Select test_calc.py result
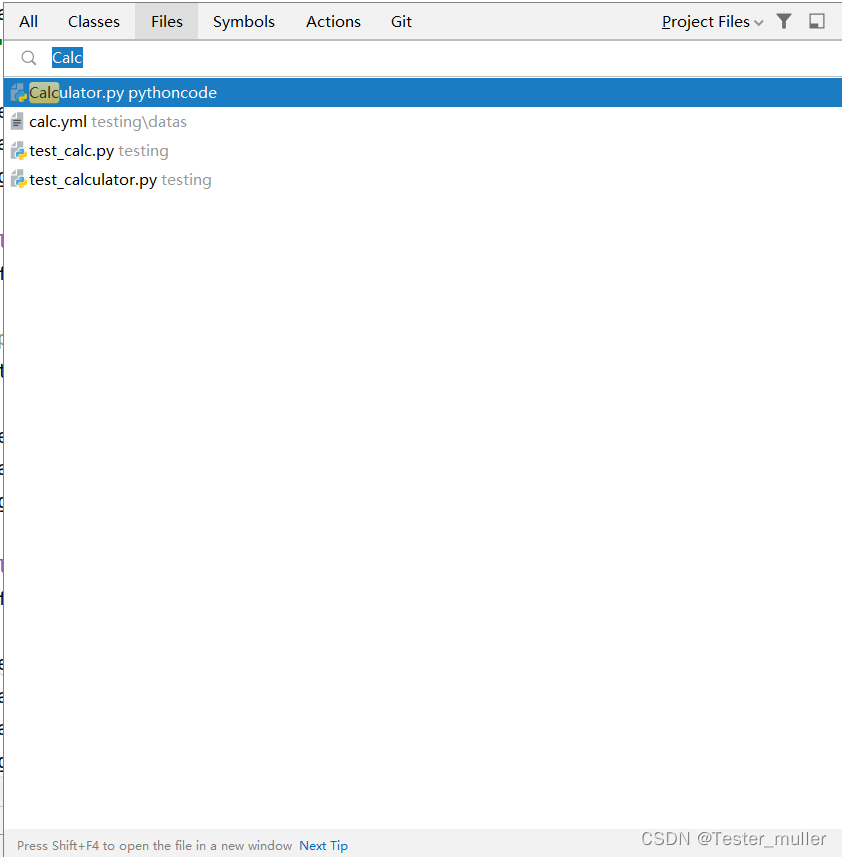842x857 pixels. pyautogui.click(x=423, y=150)
